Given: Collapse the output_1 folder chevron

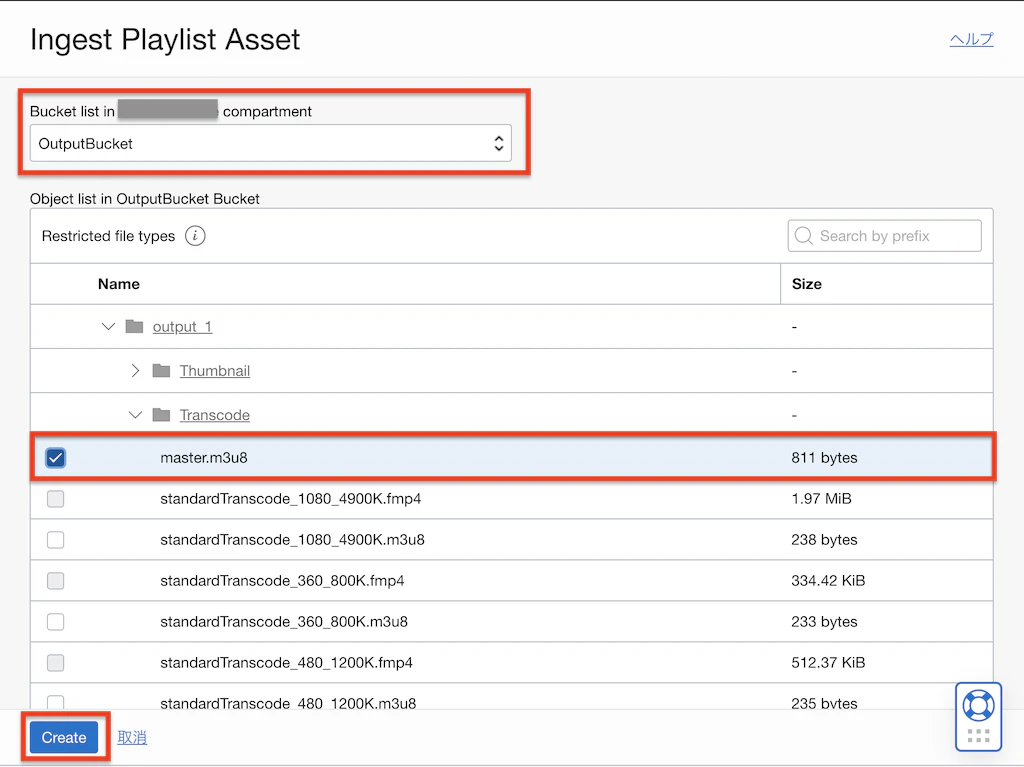Looking at the screenshot, I should [108, 326].
